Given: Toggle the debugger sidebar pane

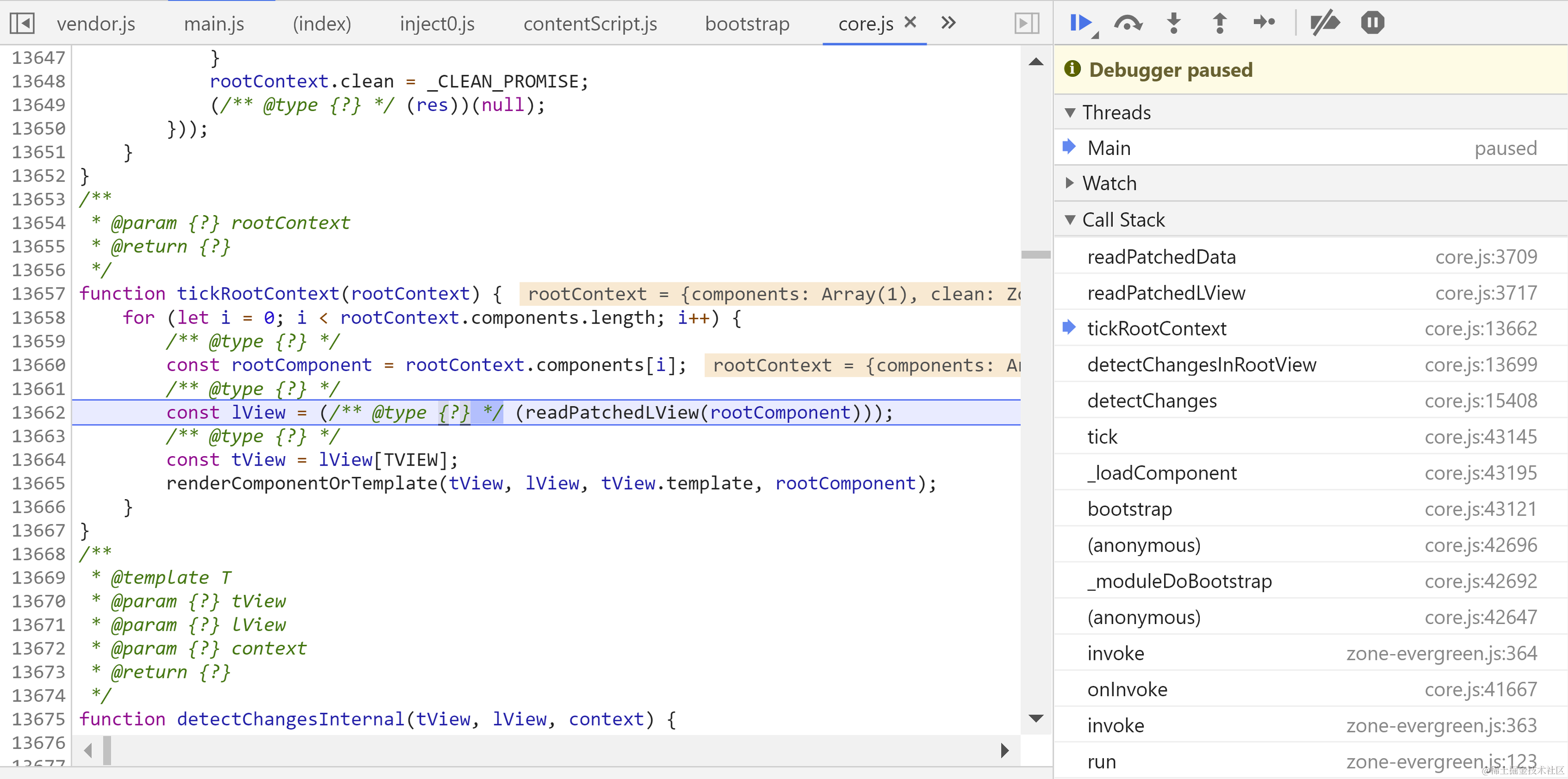Looking at the screenshot, I should (x=1026, y=23).
